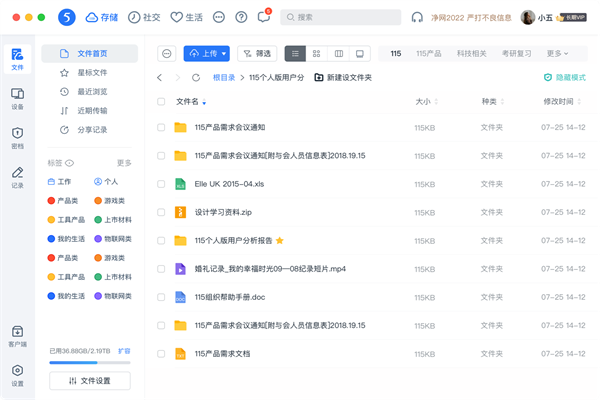
Task: Select the 个人 tag
Action: click(x=106, y=182)
